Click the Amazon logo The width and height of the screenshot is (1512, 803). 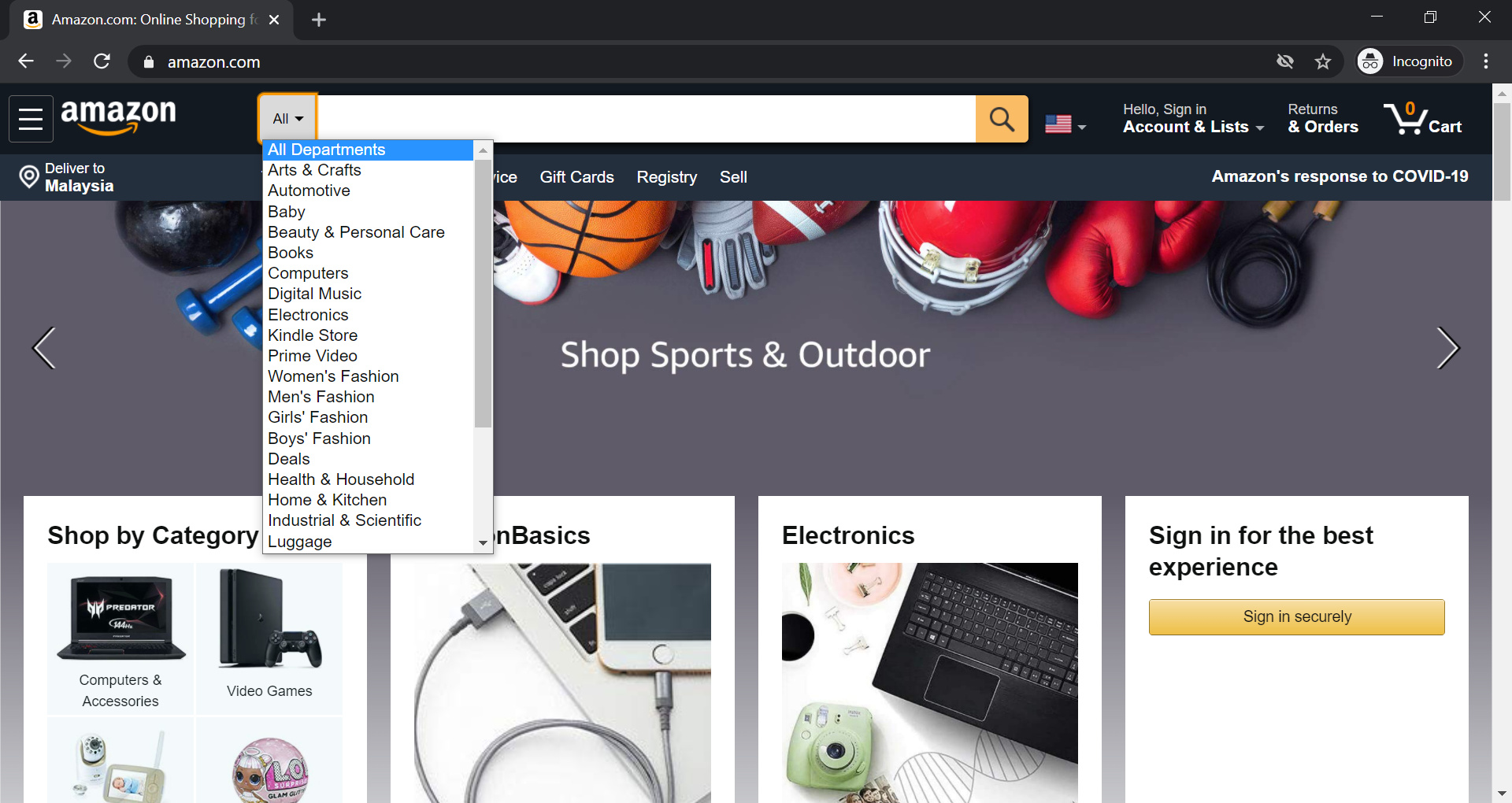[119, 117]
